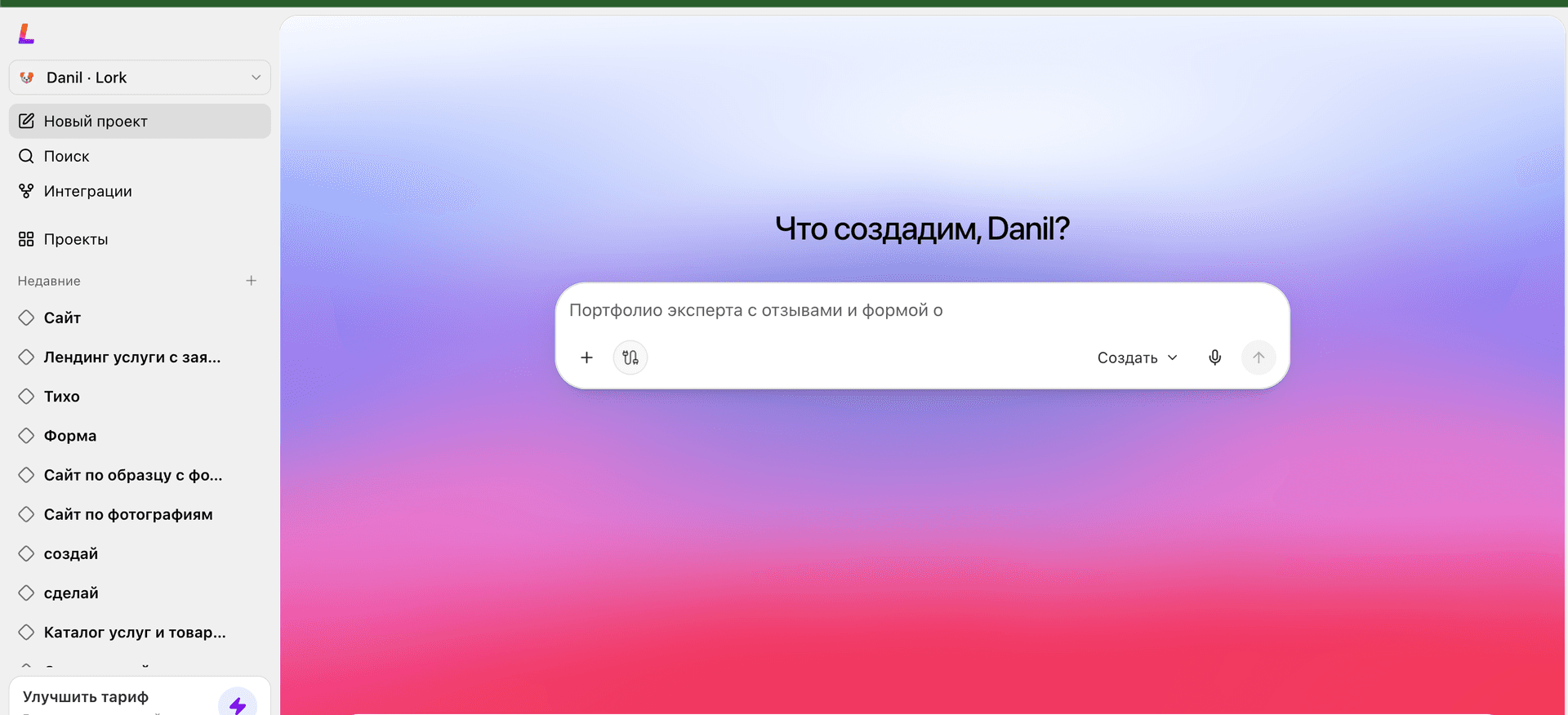The width and height of the screenshot is (1568, 715).
Task: Click the Lork logo icon
Action: [x=26, y=33]
